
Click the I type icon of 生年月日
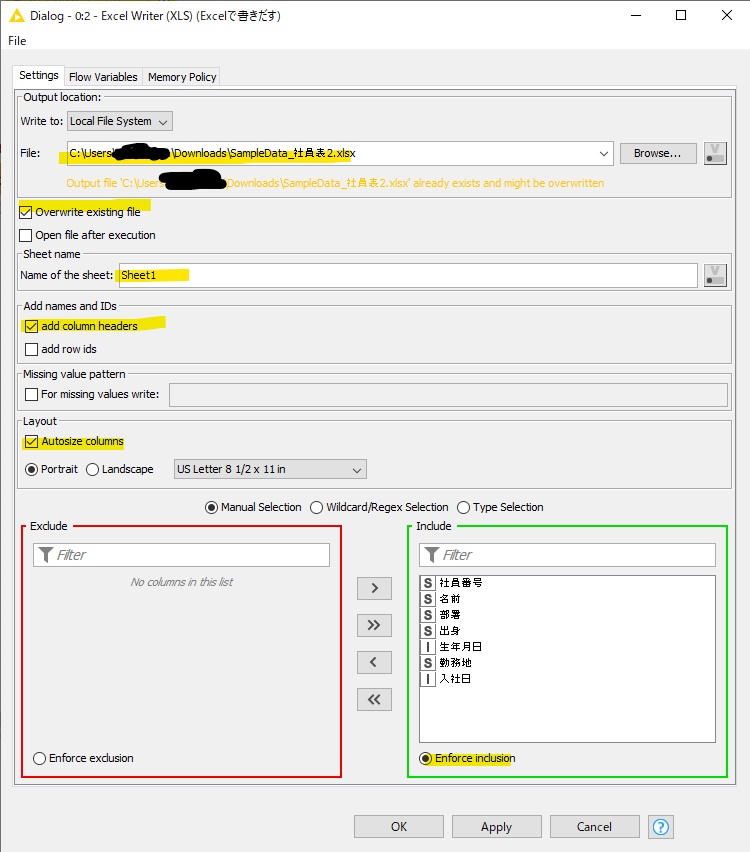(x=428, y=647)
